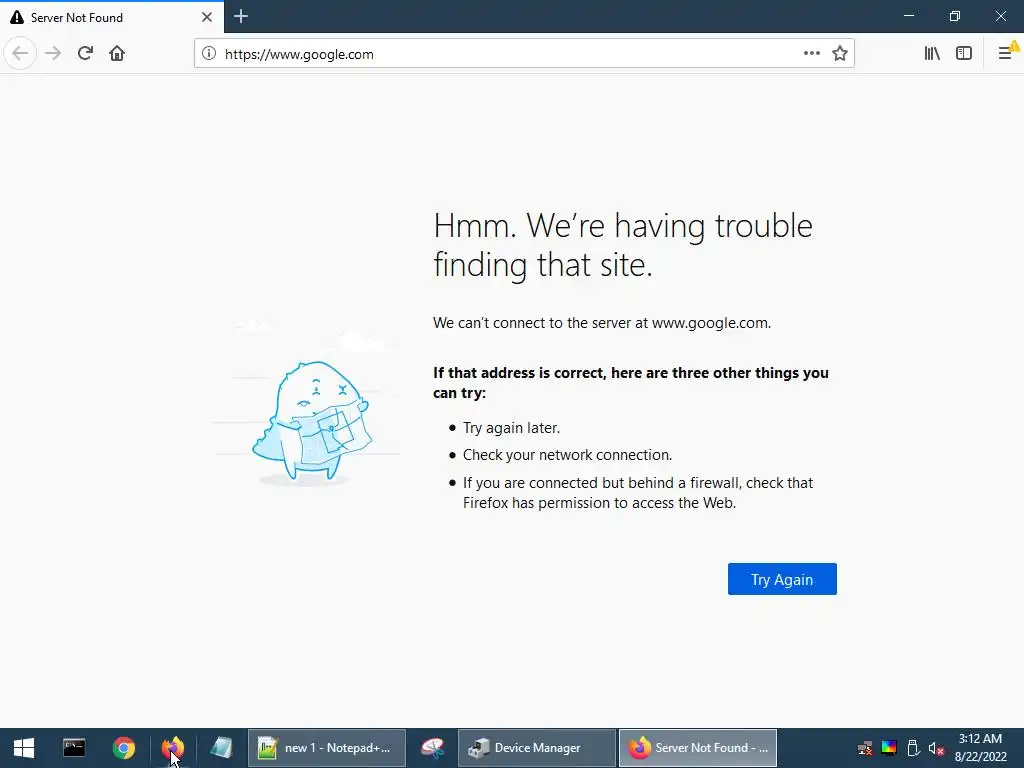Open Firefox hamburger menu
The width and height of the screenshot is (1024, 768).
click(1006, 54)
